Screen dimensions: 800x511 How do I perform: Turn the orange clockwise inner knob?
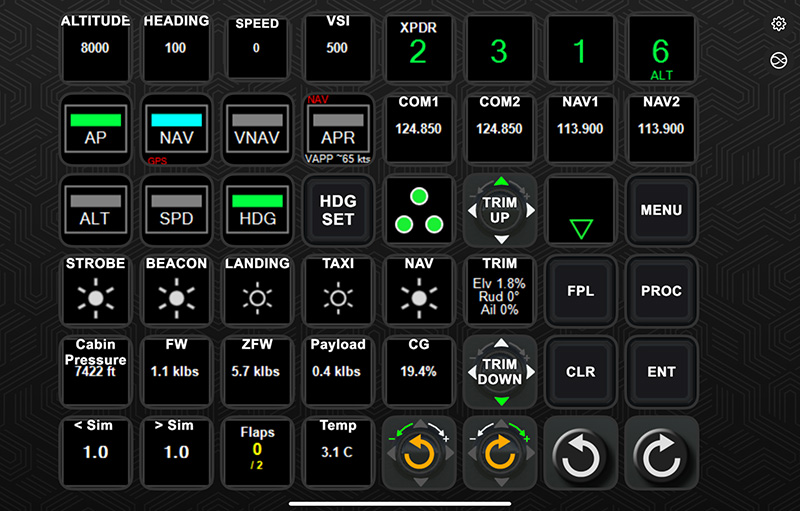(x=500, y=453)
